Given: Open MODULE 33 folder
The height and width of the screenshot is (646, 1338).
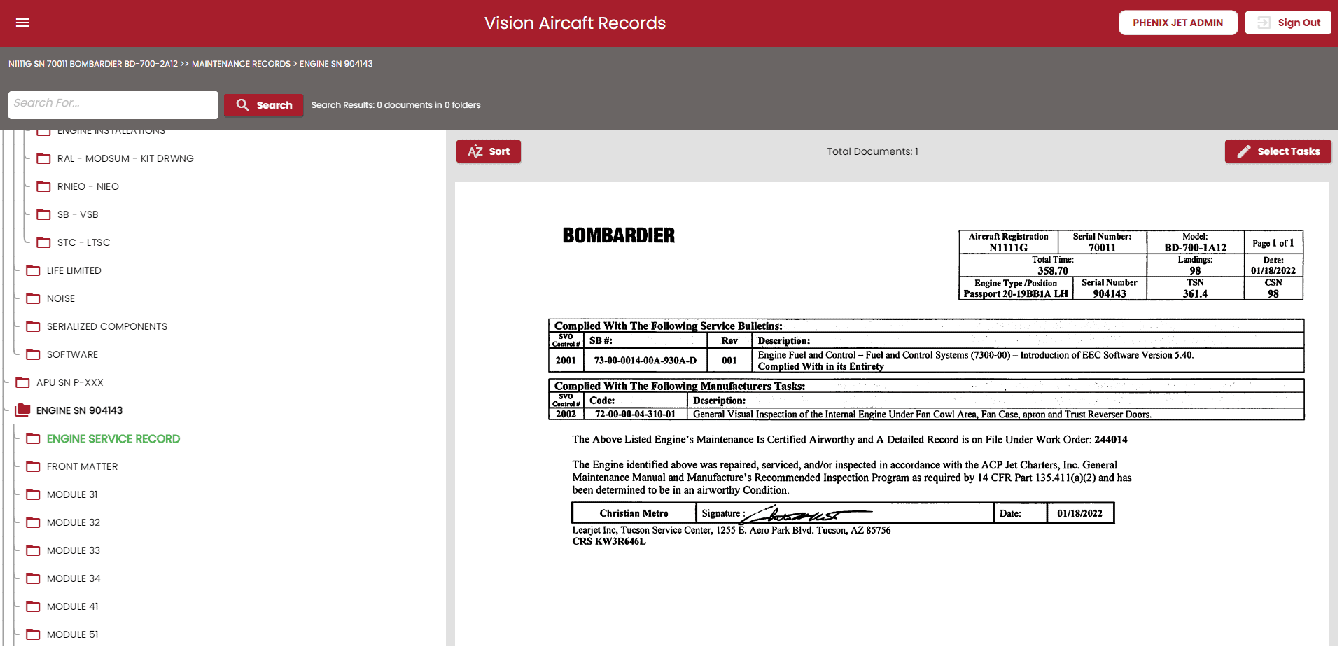Looking at the screenshot, I should (73, 551).
